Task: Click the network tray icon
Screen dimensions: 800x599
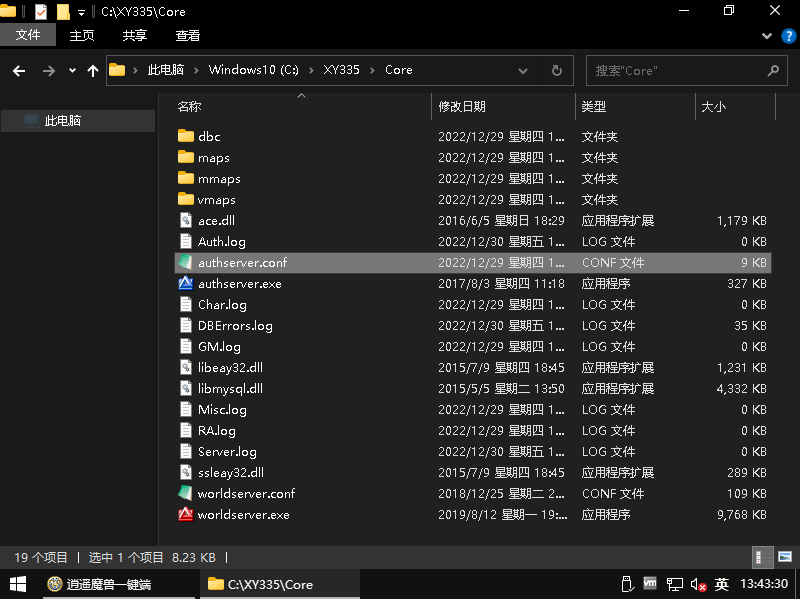Action: [674, 584]
